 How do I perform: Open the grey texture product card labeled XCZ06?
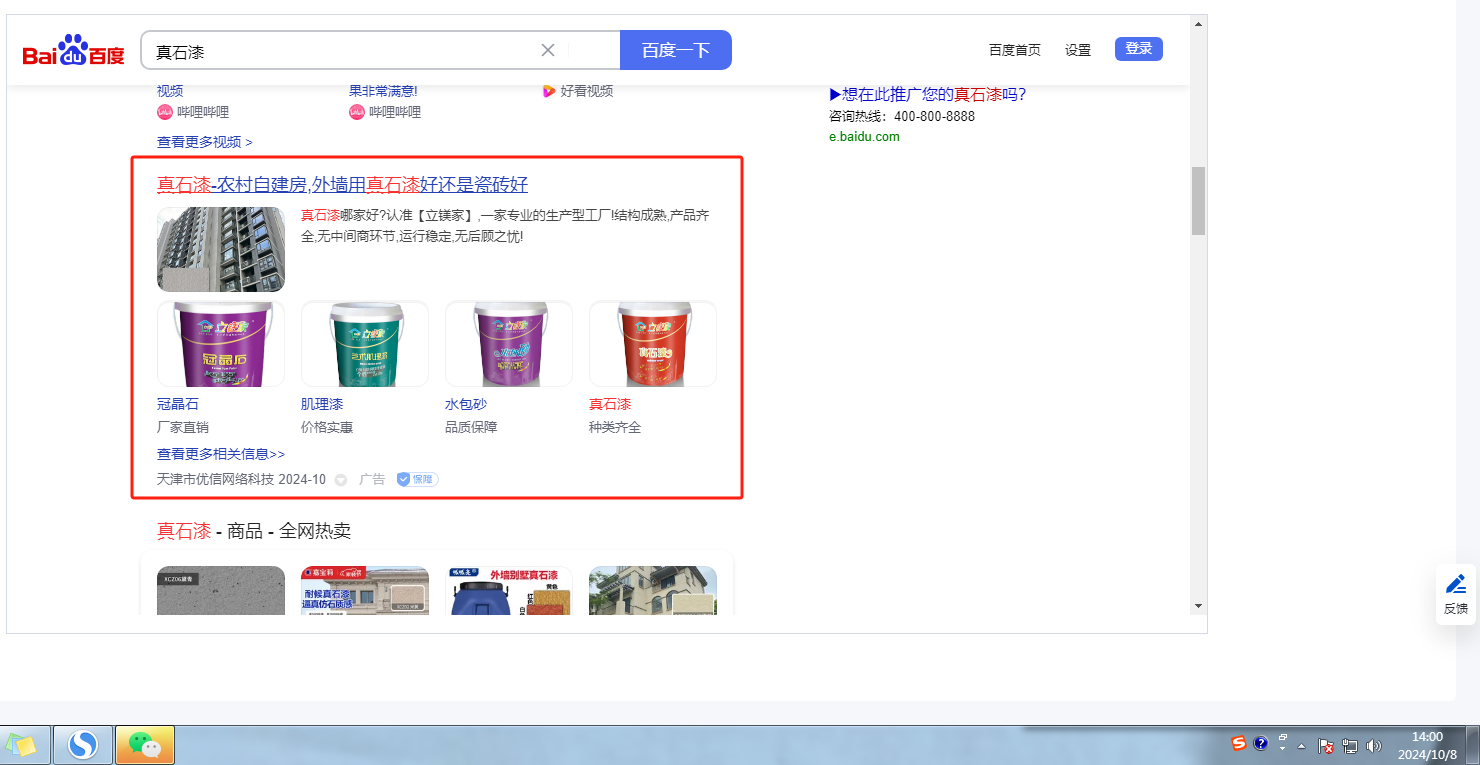[x=221, y=590]
